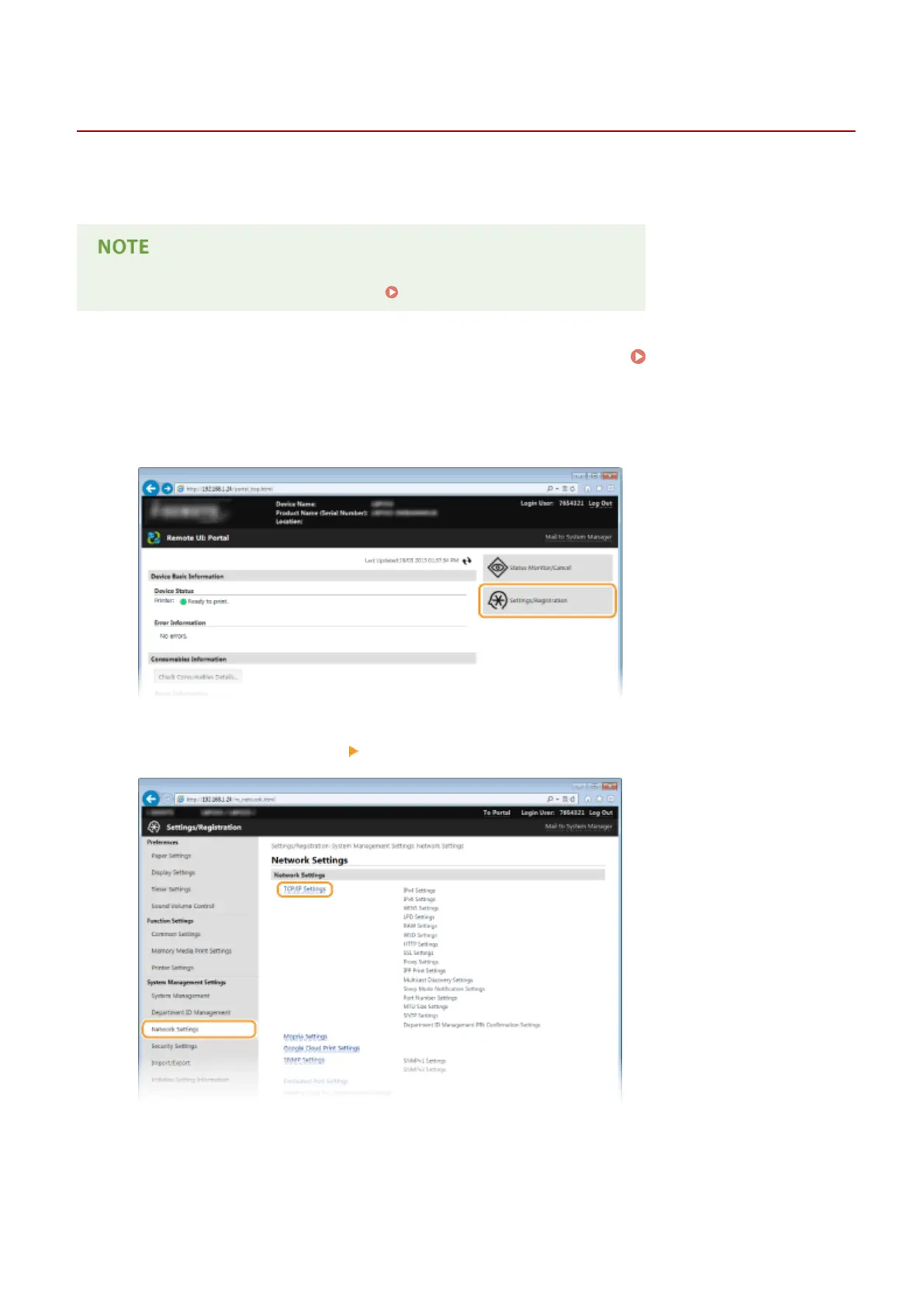Select the 'Ready to print.' status text
Image resolution: width=924 pixels, height=1307 pixels.
208,601
